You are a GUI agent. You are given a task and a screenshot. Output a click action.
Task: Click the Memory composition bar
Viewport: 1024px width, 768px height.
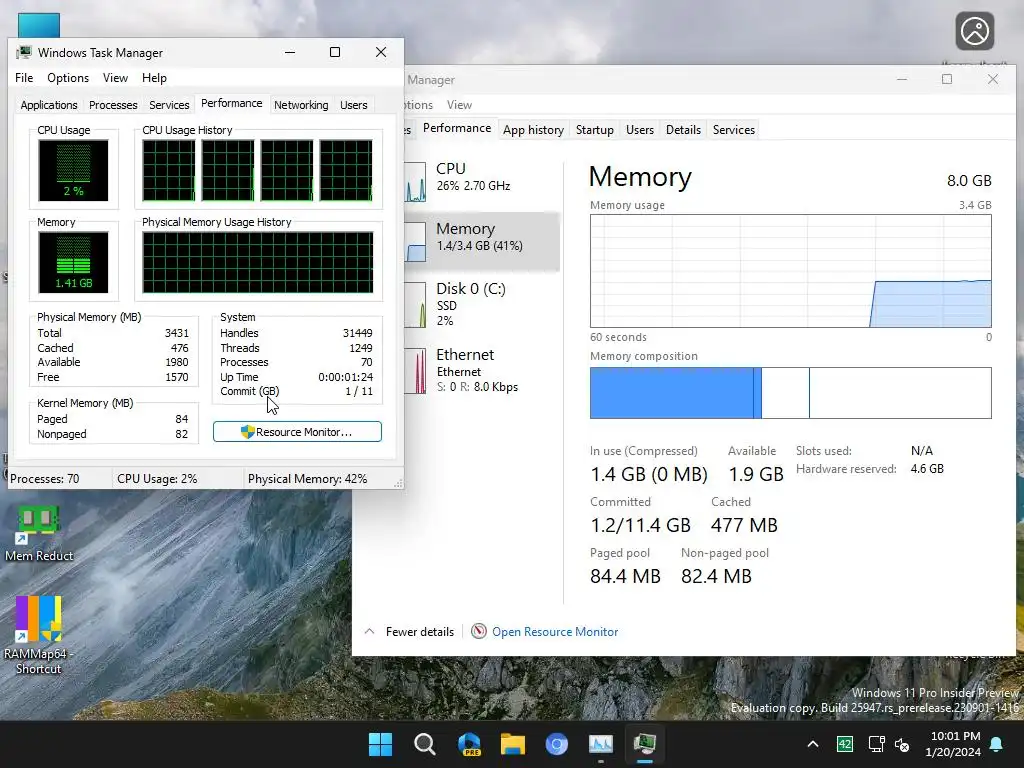pyautogui.click(x=790, y=392)
